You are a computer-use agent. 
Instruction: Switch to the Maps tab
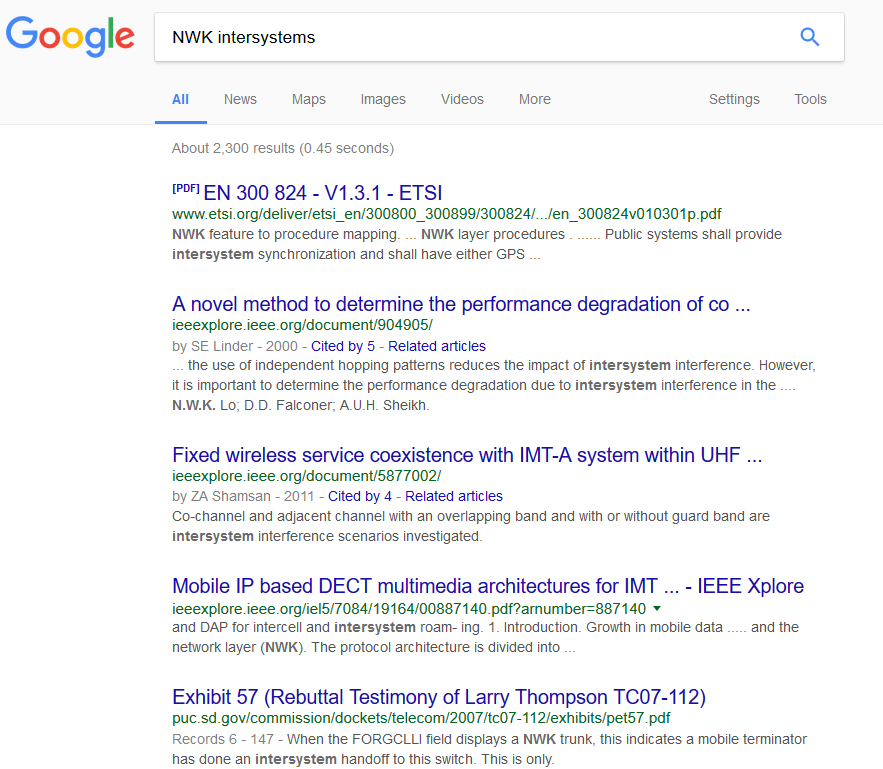[x=308, y=99]
